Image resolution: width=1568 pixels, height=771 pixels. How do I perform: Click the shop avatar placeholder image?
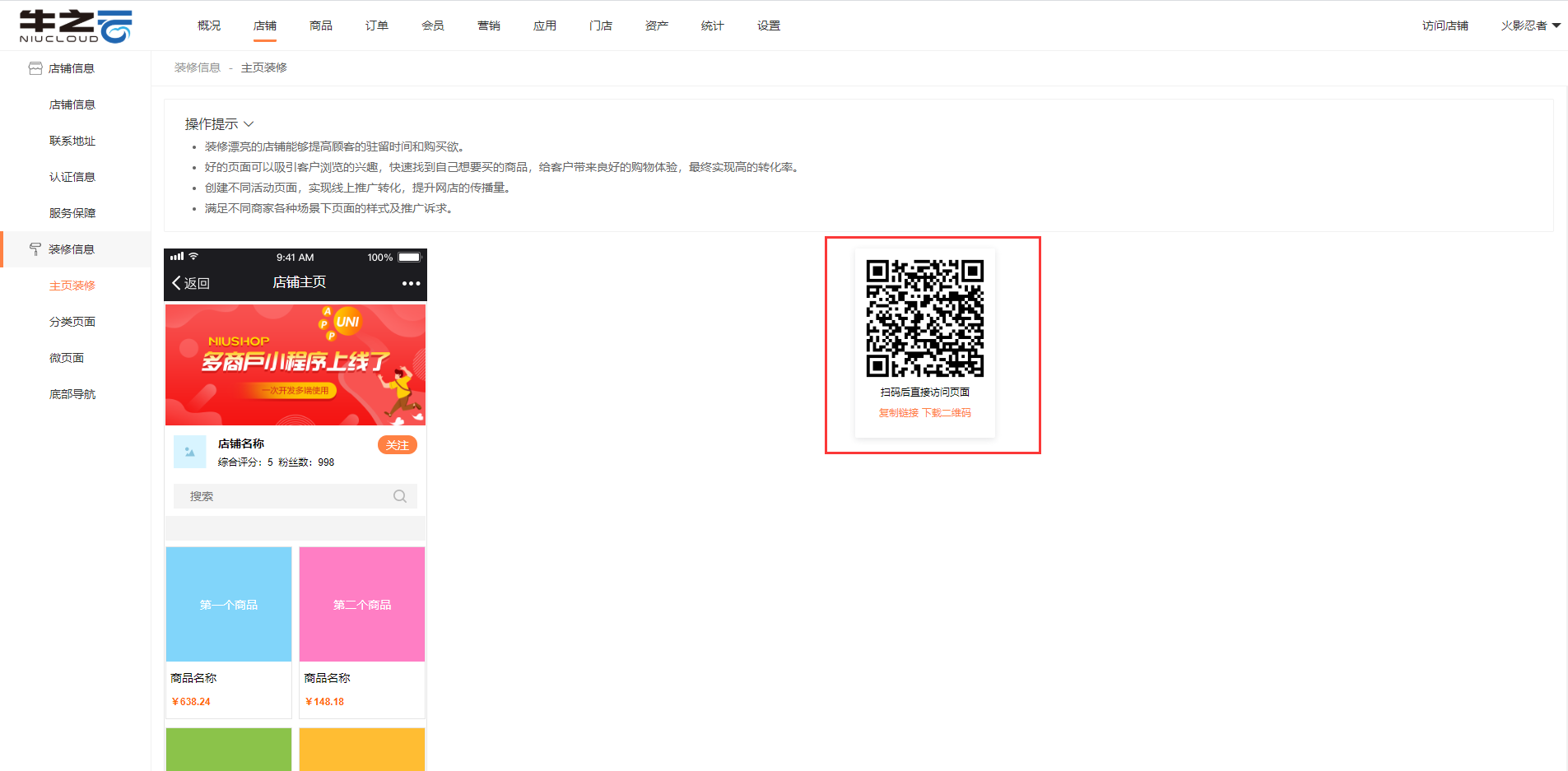click(190, 452)
